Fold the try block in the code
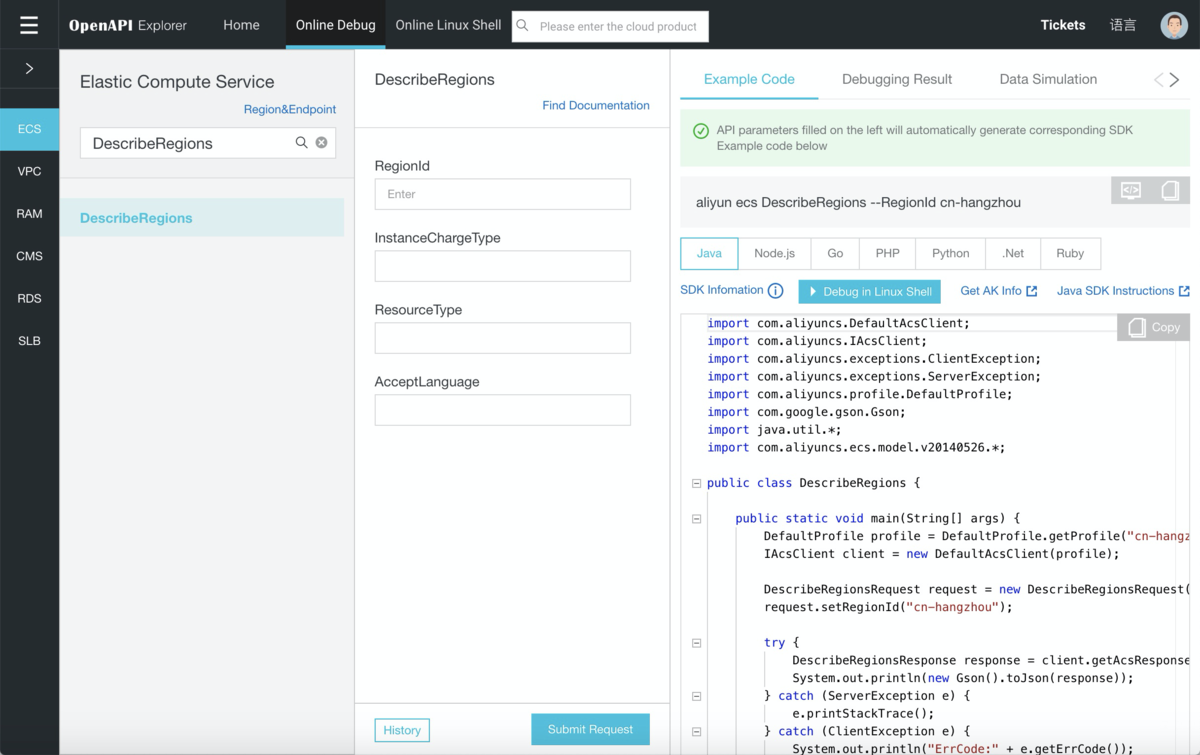The height and width of the screenshot is (755, 1200). tap(696, 643)
